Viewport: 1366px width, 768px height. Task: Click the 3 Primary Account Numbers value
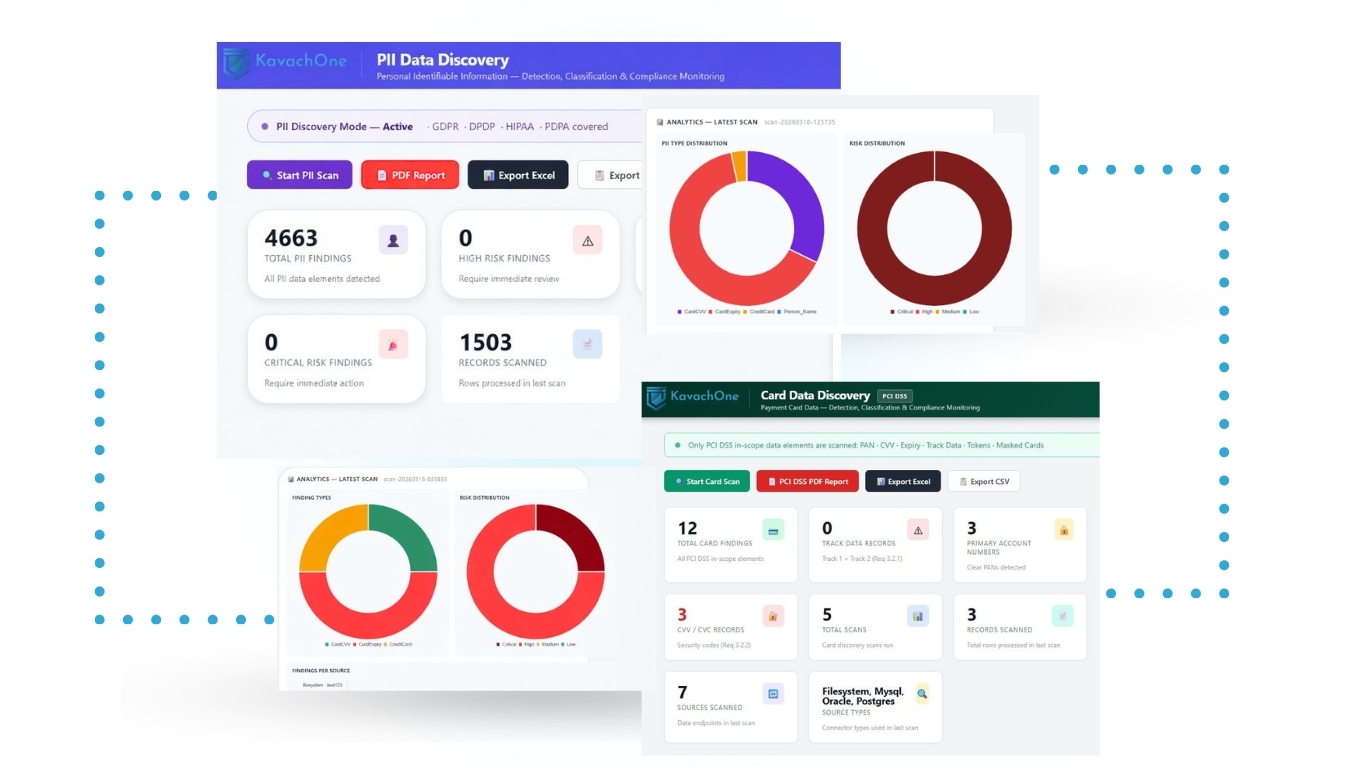(x=971, y=528)
